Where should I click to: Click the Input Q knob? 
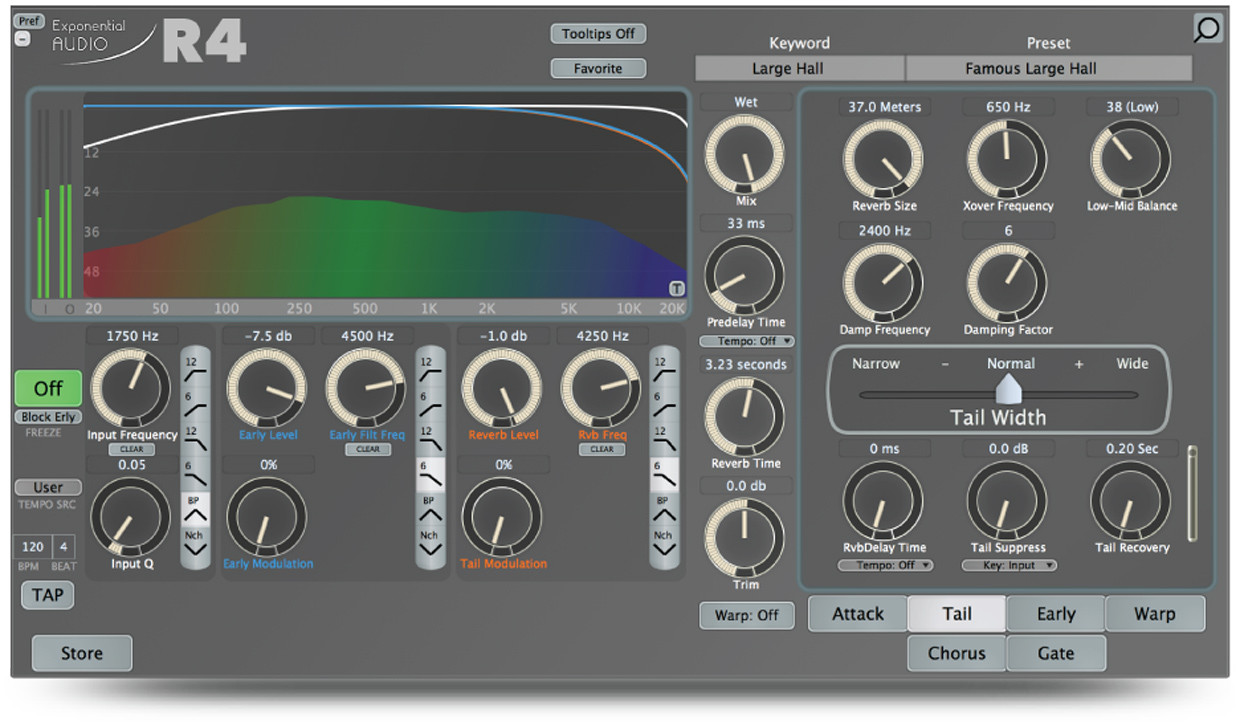(x=131, y=518)
